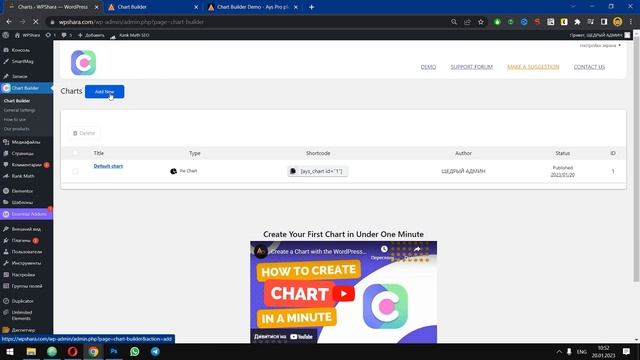
Task: Copy the ays_chart shortcode icon
Action: pos(293,171)
